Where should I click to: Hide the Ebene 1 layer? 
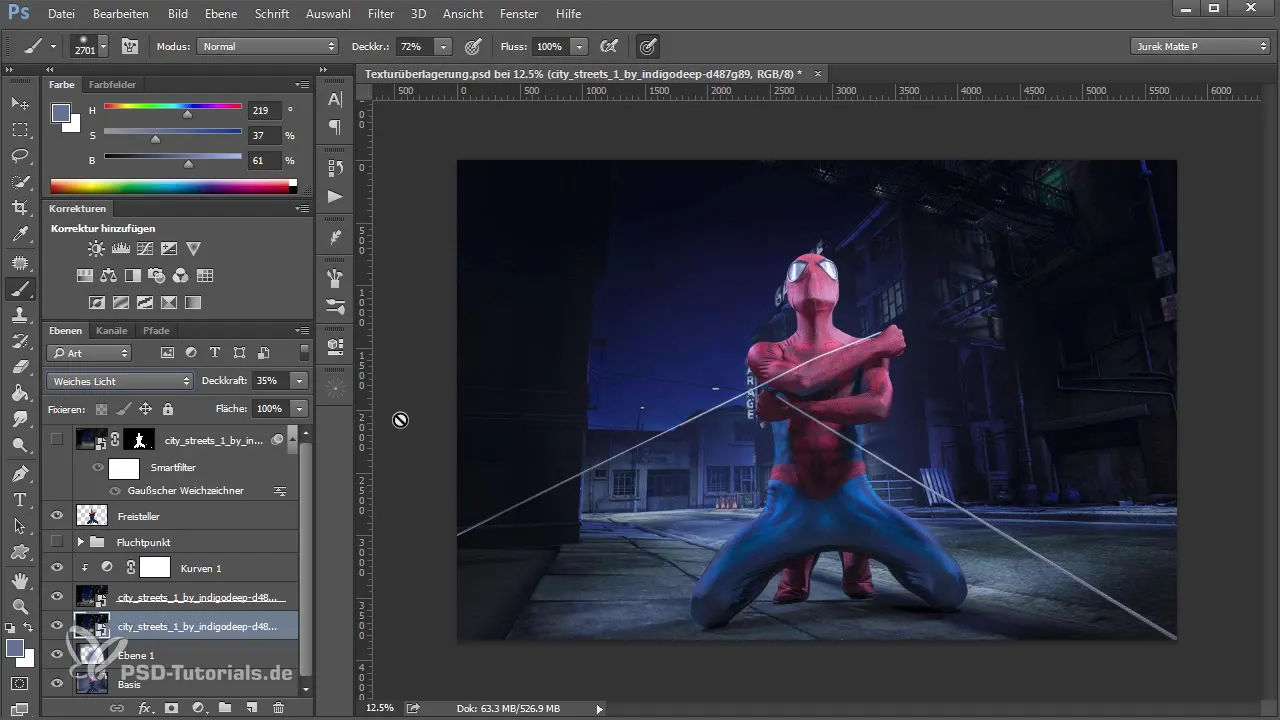(57, 654)
